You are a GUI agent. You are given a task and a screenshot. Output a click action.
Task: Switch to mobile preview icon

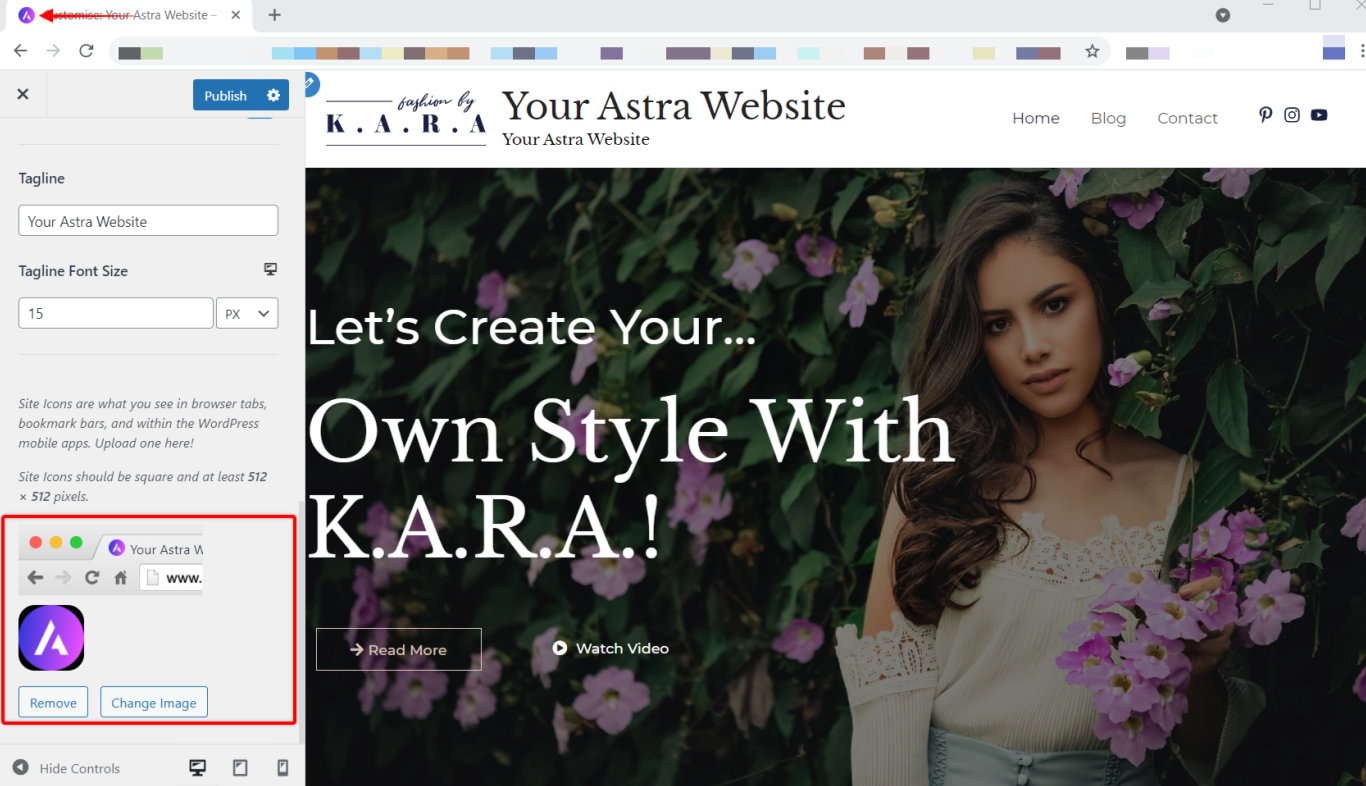pos(283,768)
